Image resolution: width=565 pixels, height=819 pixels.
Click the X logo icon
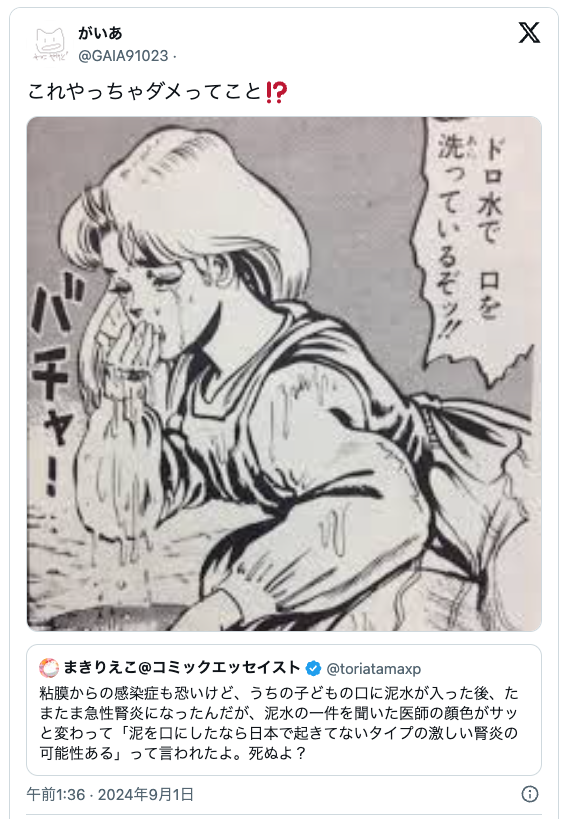point(529,32)
